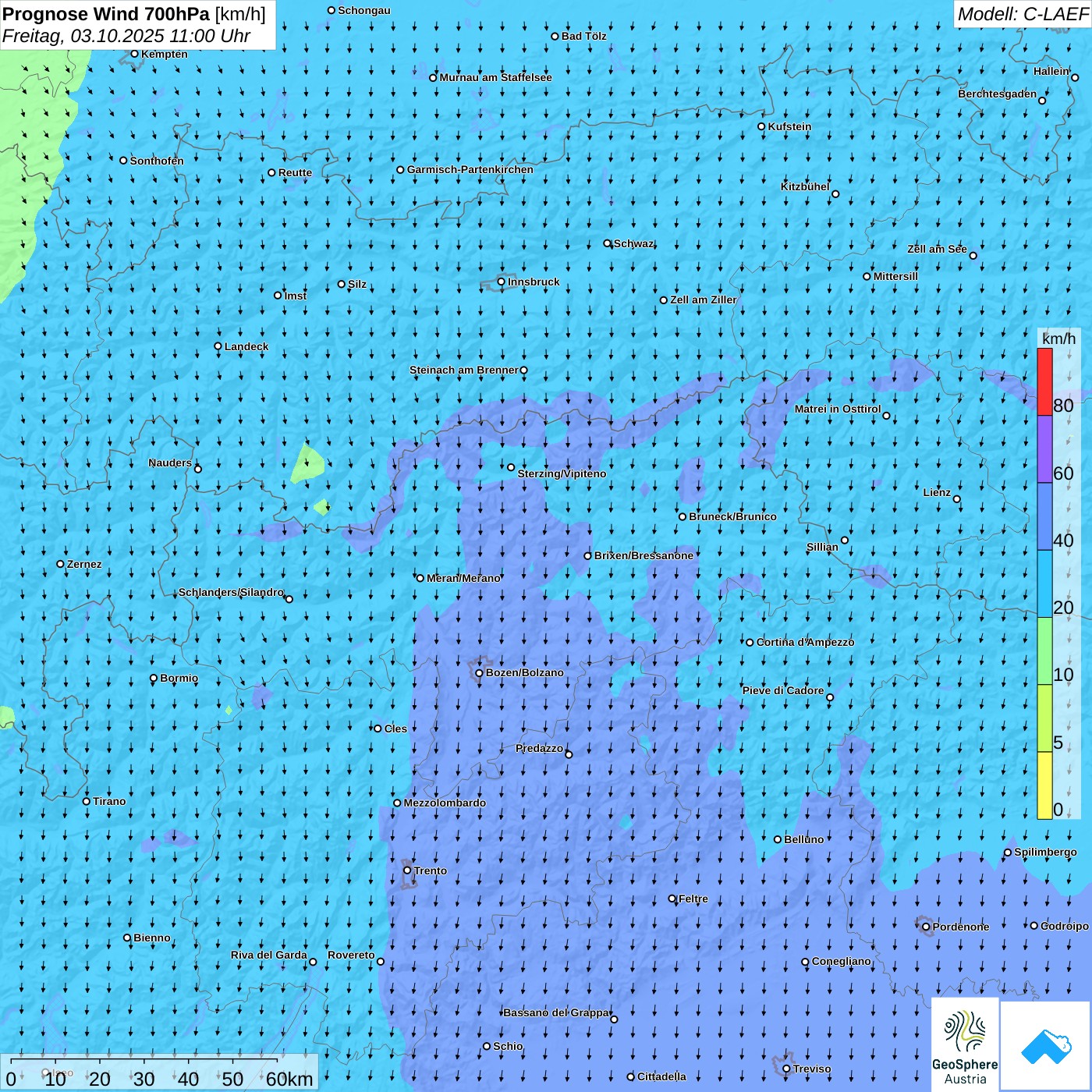Click the Landeck city label

coord(246,346)
